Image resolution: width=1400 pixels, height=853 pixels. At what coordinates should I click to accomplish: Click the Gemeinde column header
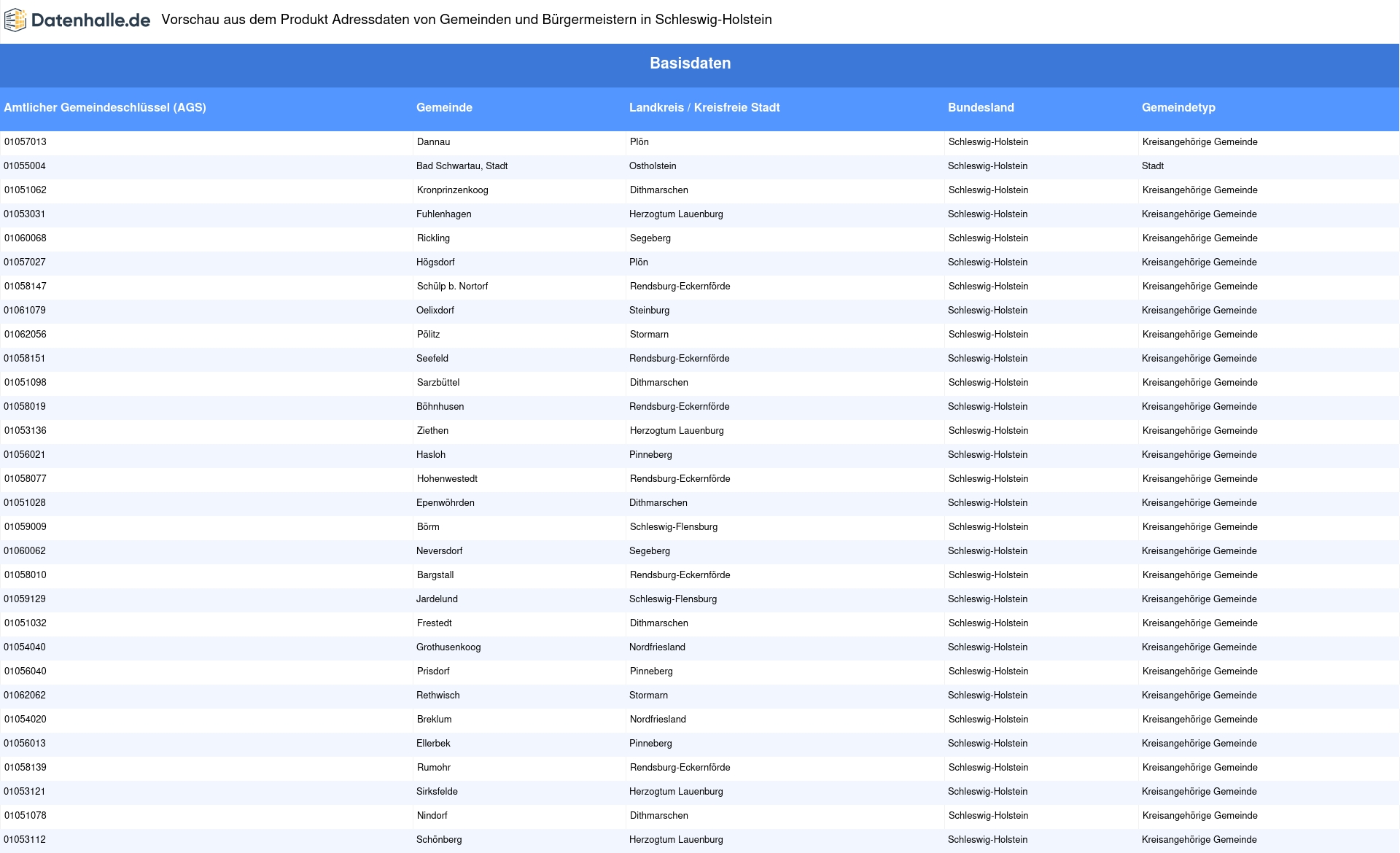coord(444,107)
